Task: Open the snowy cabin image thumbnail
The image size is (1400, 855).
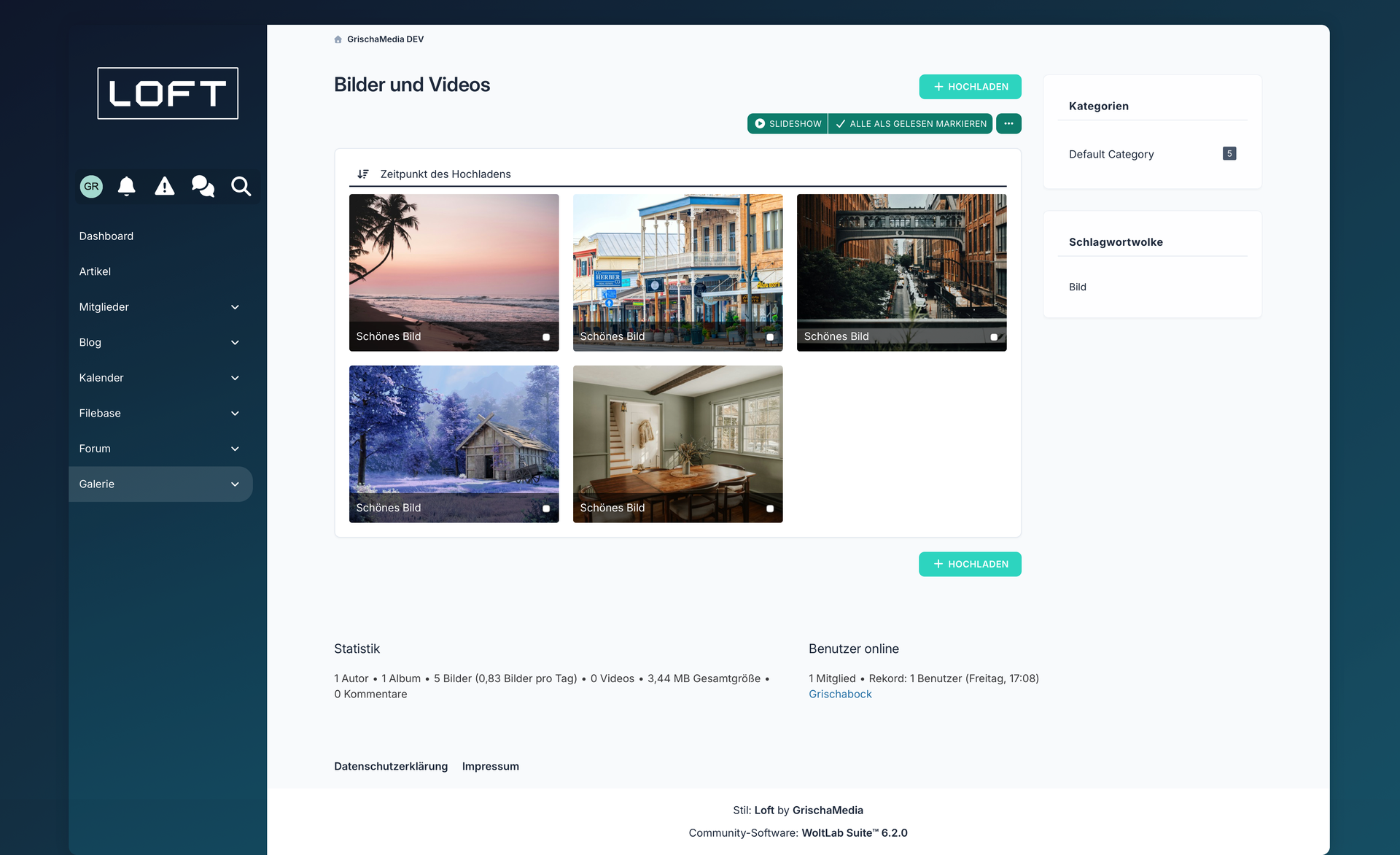Action: pos(454,430)
